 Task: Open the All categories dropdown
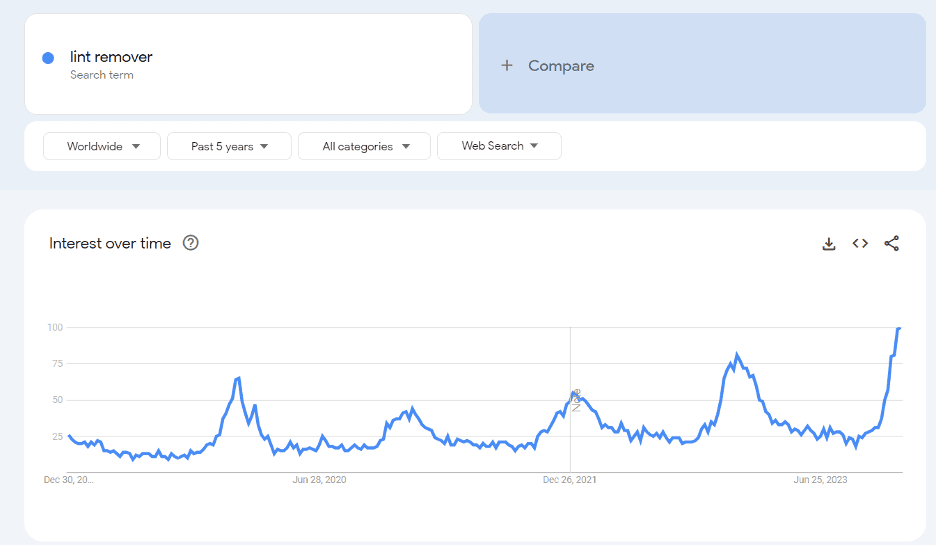364,146
